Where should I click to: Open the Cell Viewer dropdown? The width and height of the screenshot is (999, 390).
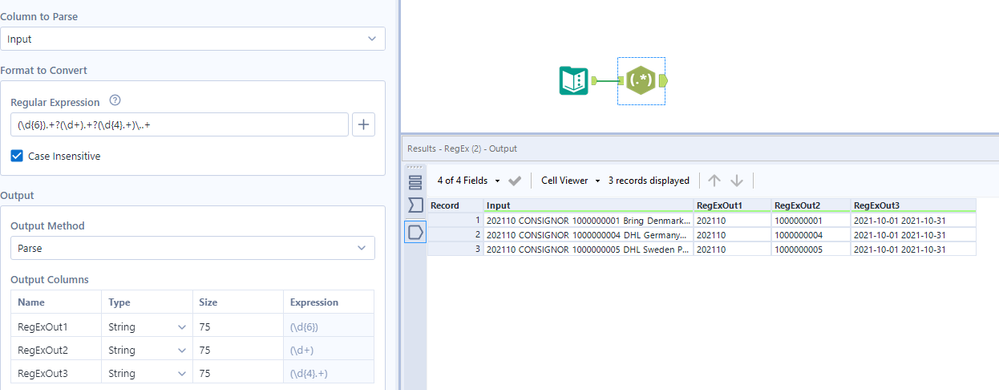(571, 181)
